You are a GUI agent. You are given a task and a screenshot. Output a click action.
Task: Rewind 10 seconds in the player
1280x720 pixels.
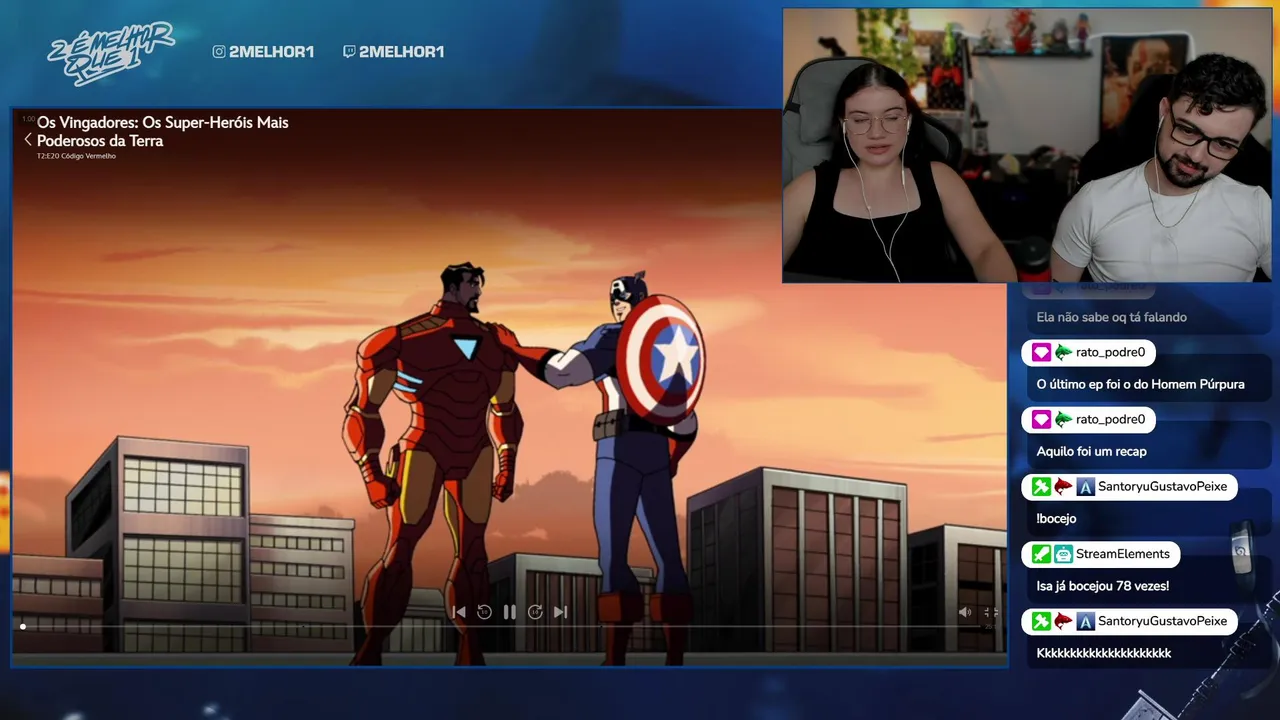[x=484, y=612]
